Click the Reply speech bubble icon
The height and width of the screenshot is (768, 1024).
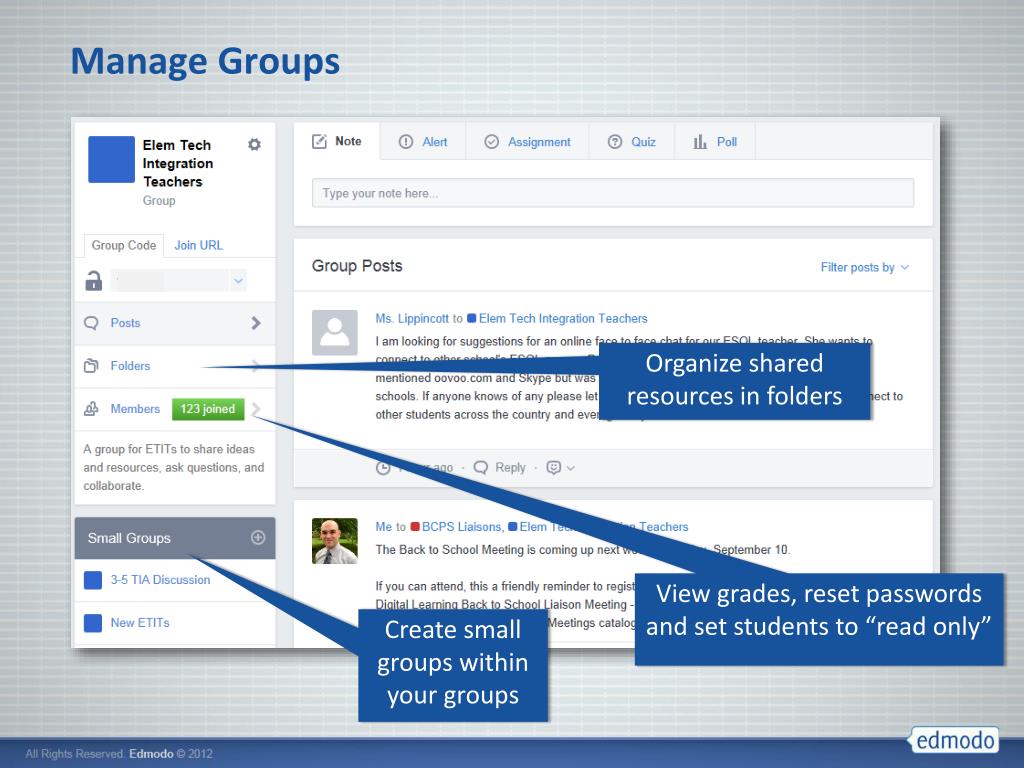click(x=481, y=468)
